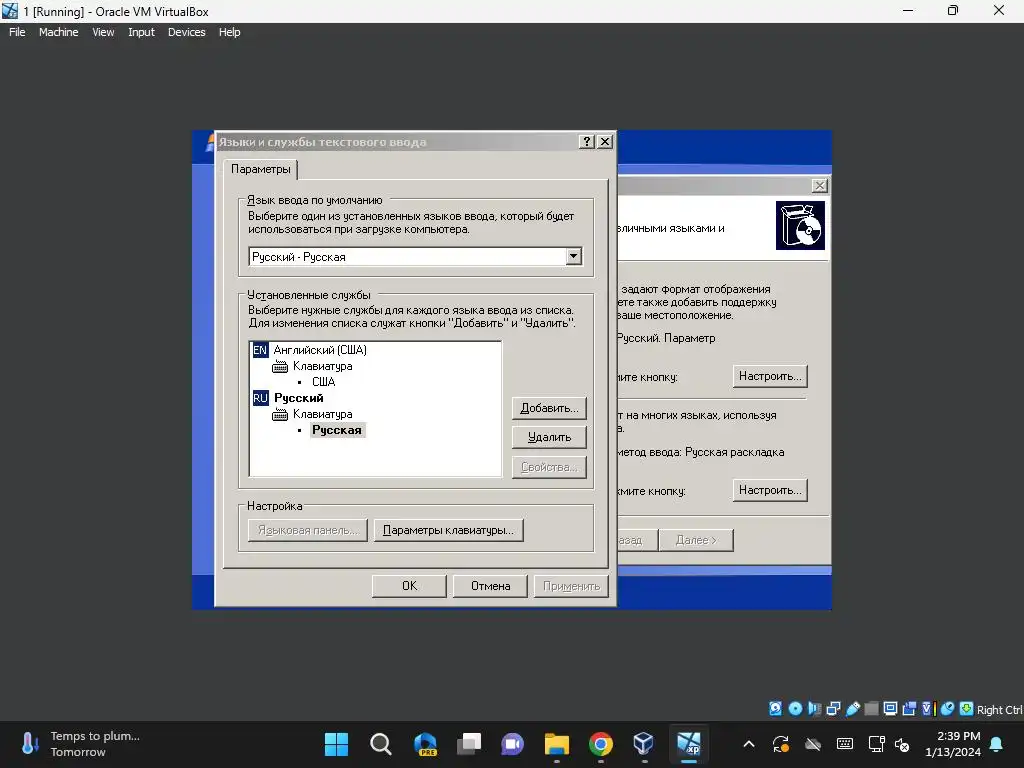Click upper Настроить... button in background window
The height and width of the screenshot is (768, 1024).
770,376
